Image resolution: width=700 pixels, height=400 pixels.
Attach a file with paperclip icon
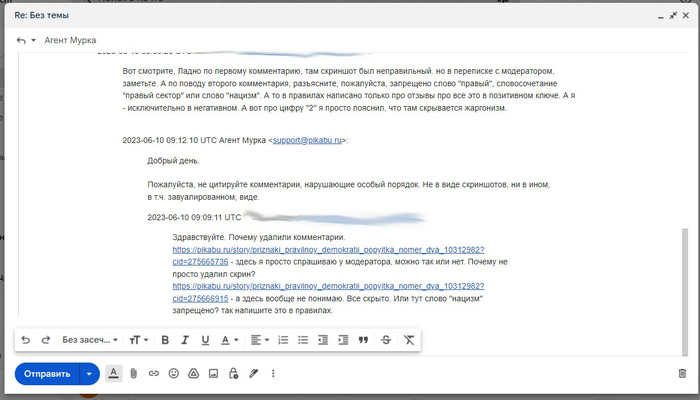pyautogui.click(x=133, y=373)
